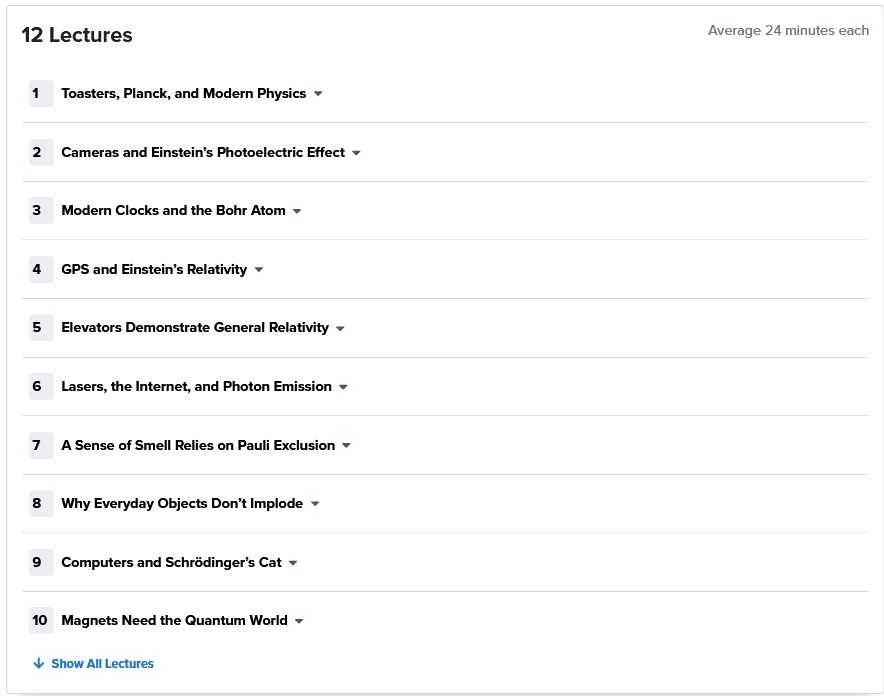The width and height of the screenshot is (884, 696).
Task: Open lecture title Elevators Demonstrate General Relativity
Action: click(x=195, y=328)
